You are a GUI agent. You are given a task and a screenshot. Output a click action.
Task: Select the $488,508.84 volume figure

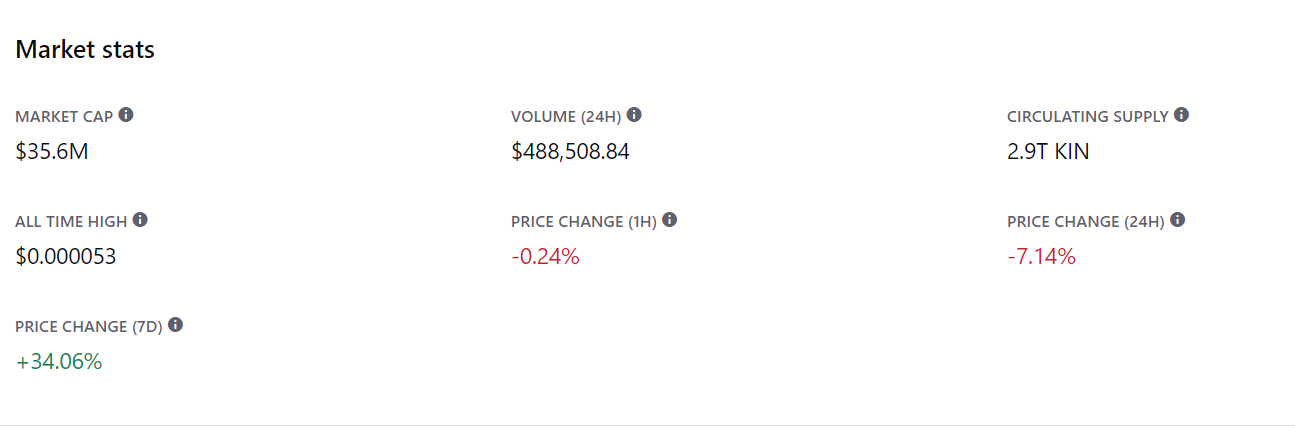point(570,152)
